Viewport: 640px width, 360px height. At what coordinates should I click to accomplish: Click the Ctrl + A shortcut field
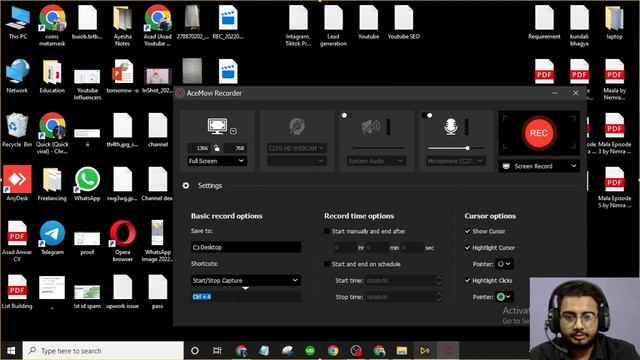(246, 297)
